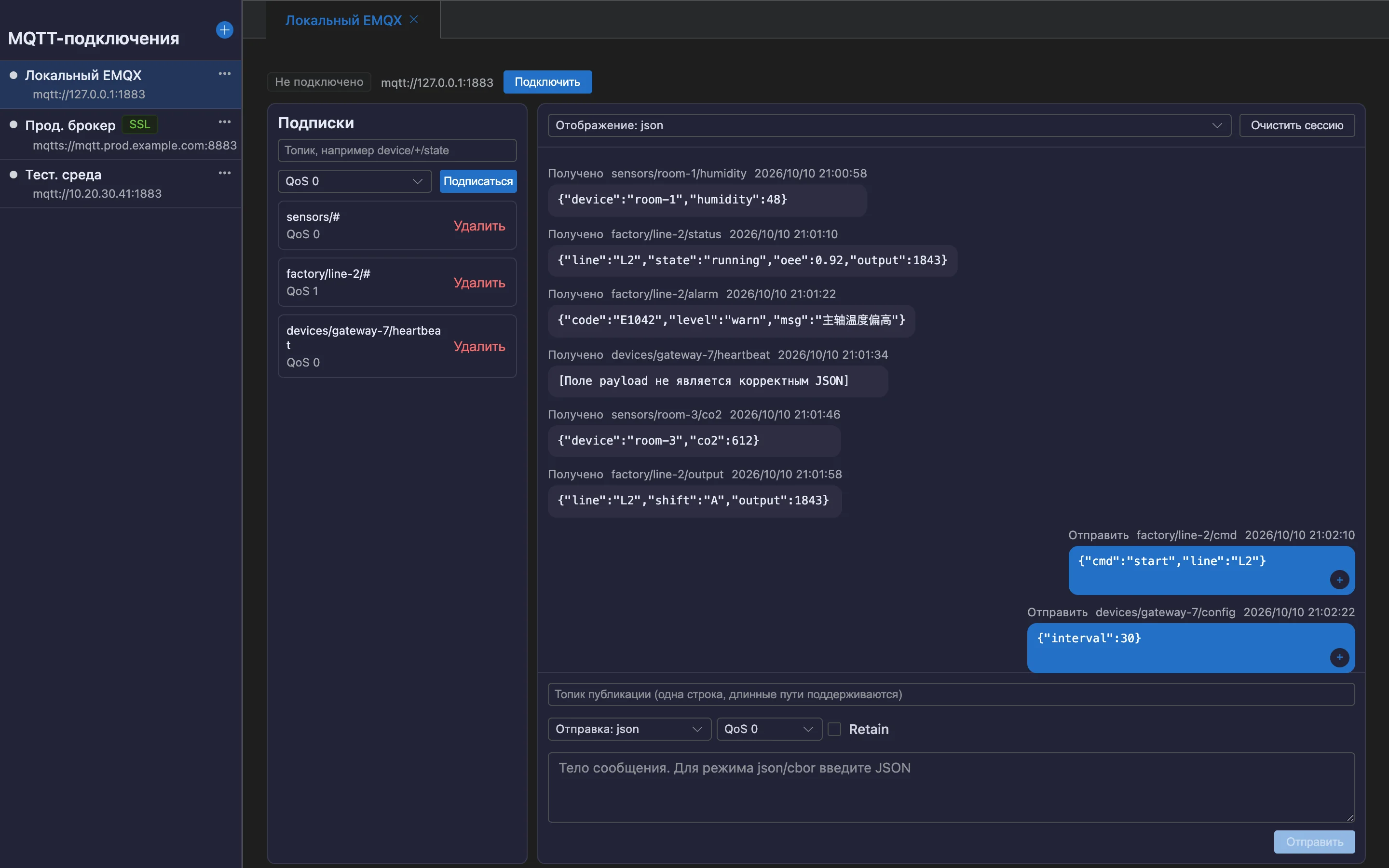Click the shift A output payload bubble

click(x=694, y=501)
